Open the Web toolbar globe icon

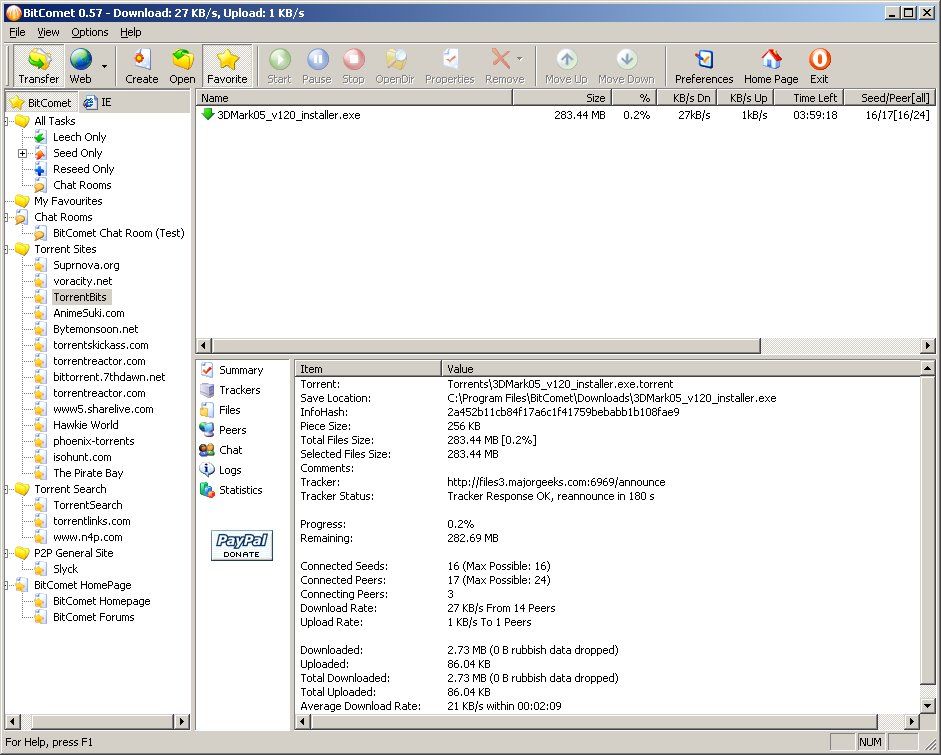[x=80, y=60]
